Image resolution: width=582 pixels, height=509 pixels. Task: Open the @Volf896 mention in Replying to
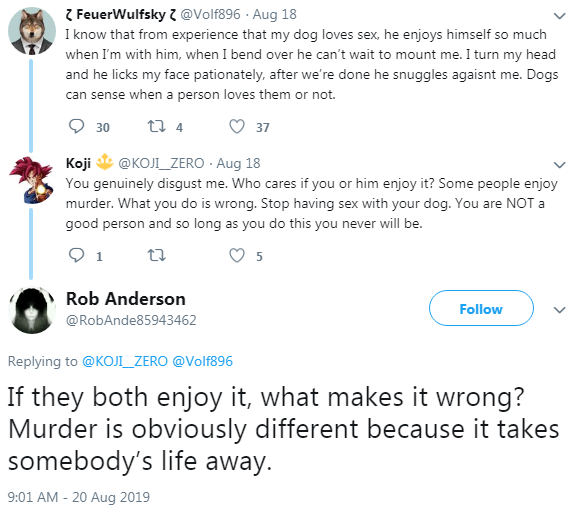pos(203,361)
